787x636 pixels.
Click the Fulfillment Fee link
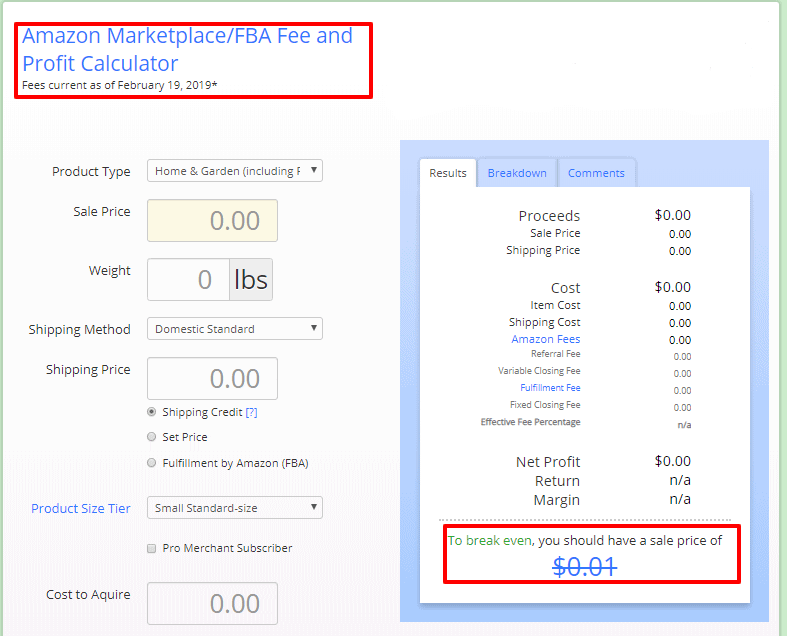(x=550, y=388)
